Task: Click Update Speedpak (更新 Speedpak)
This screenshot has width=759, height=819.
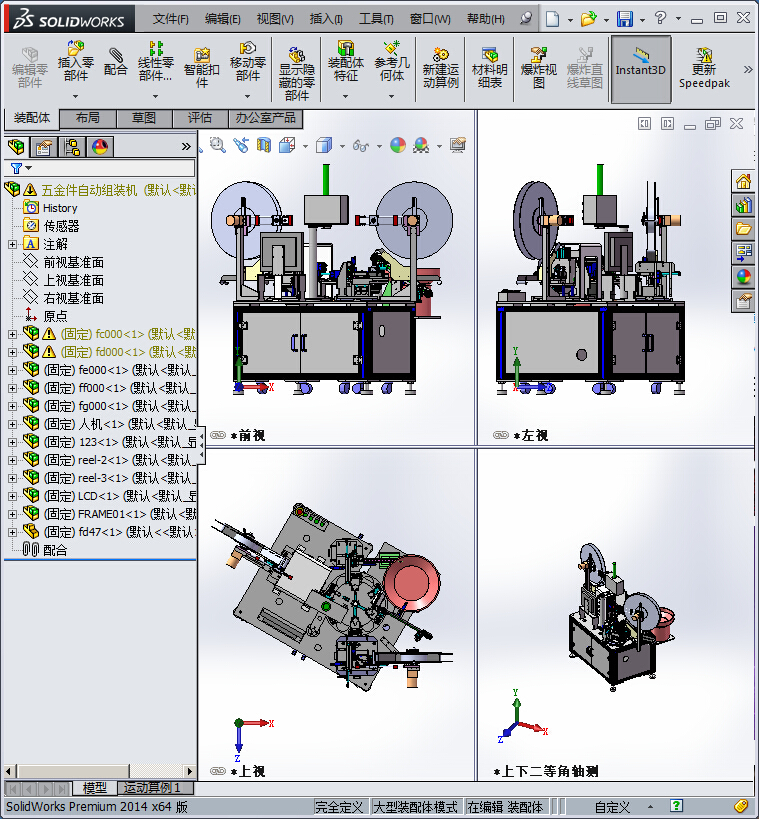Action: (x=704, y=68)
